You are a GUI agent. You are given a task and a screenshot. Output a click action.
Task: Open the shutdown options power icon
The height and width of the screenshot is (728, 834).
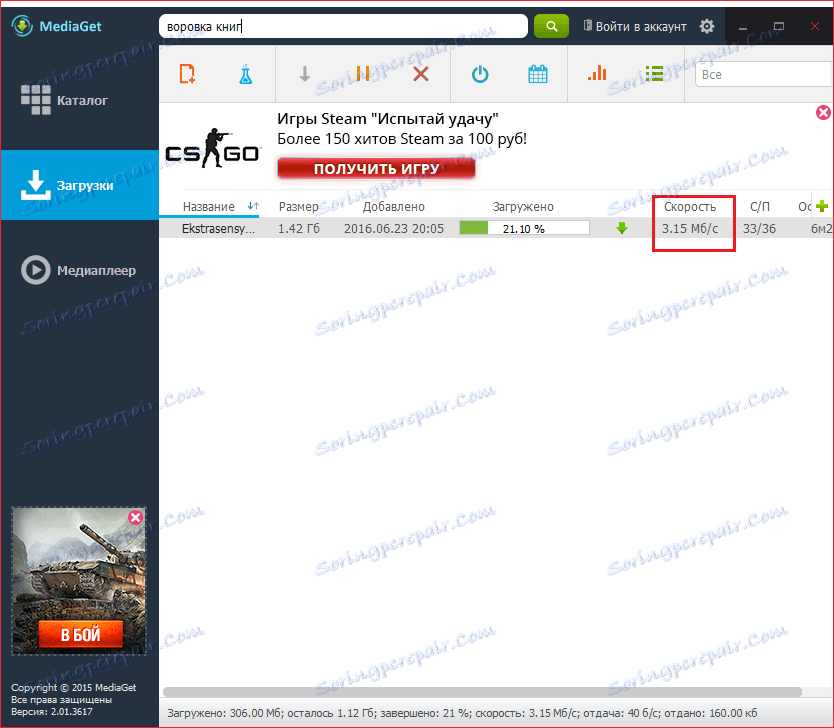pyautogui.click(x=479, y=73)
